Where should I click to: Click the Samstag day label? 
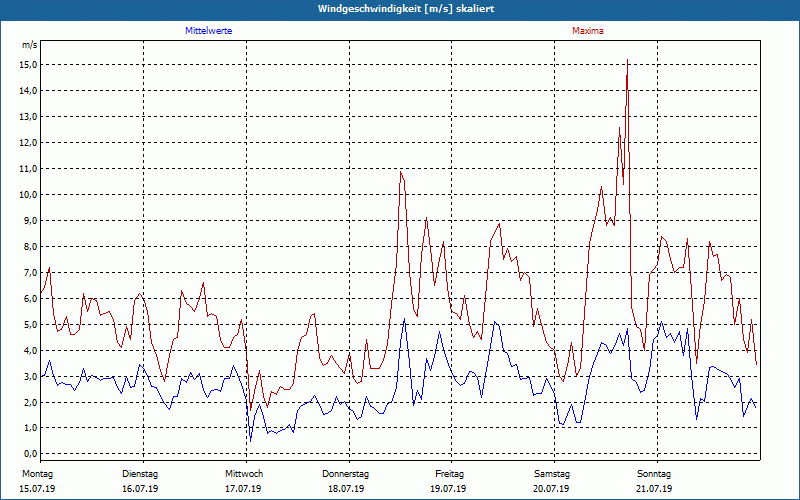click(x=552, y=474)
